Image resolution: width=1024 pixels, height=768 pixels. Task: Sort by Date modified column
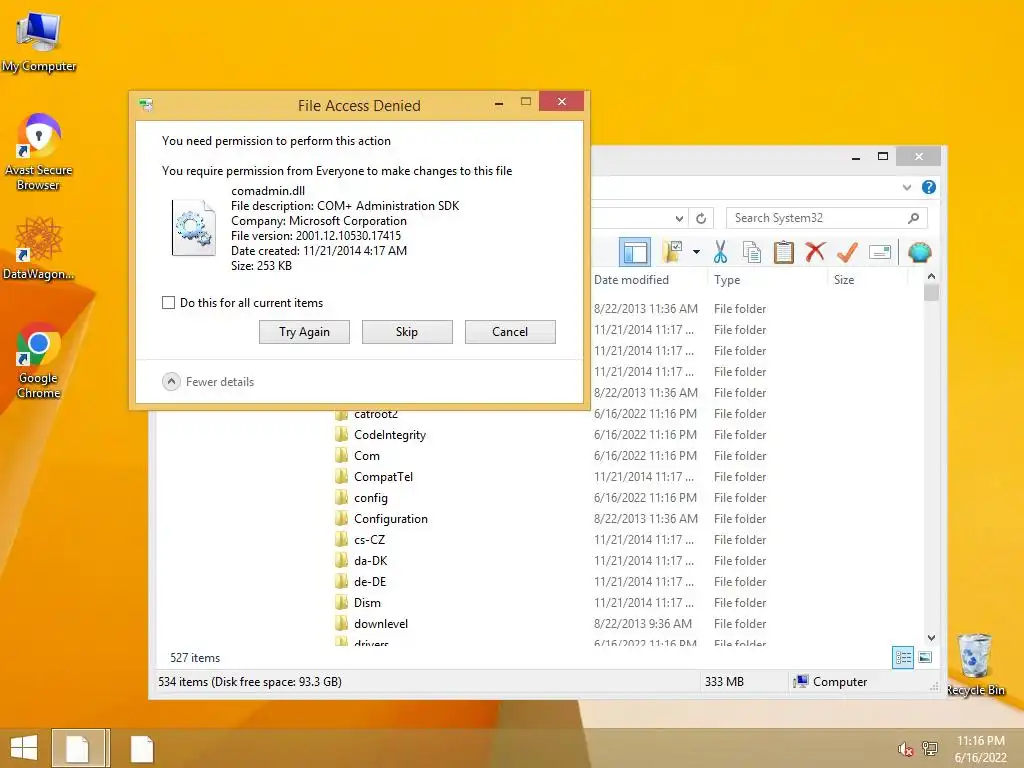[632, 280]
